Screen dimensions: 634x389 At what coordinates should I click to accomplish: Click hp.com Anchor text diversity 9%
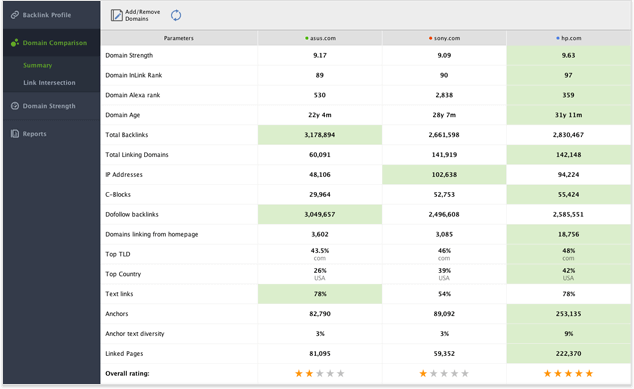[x=568, y=334]
